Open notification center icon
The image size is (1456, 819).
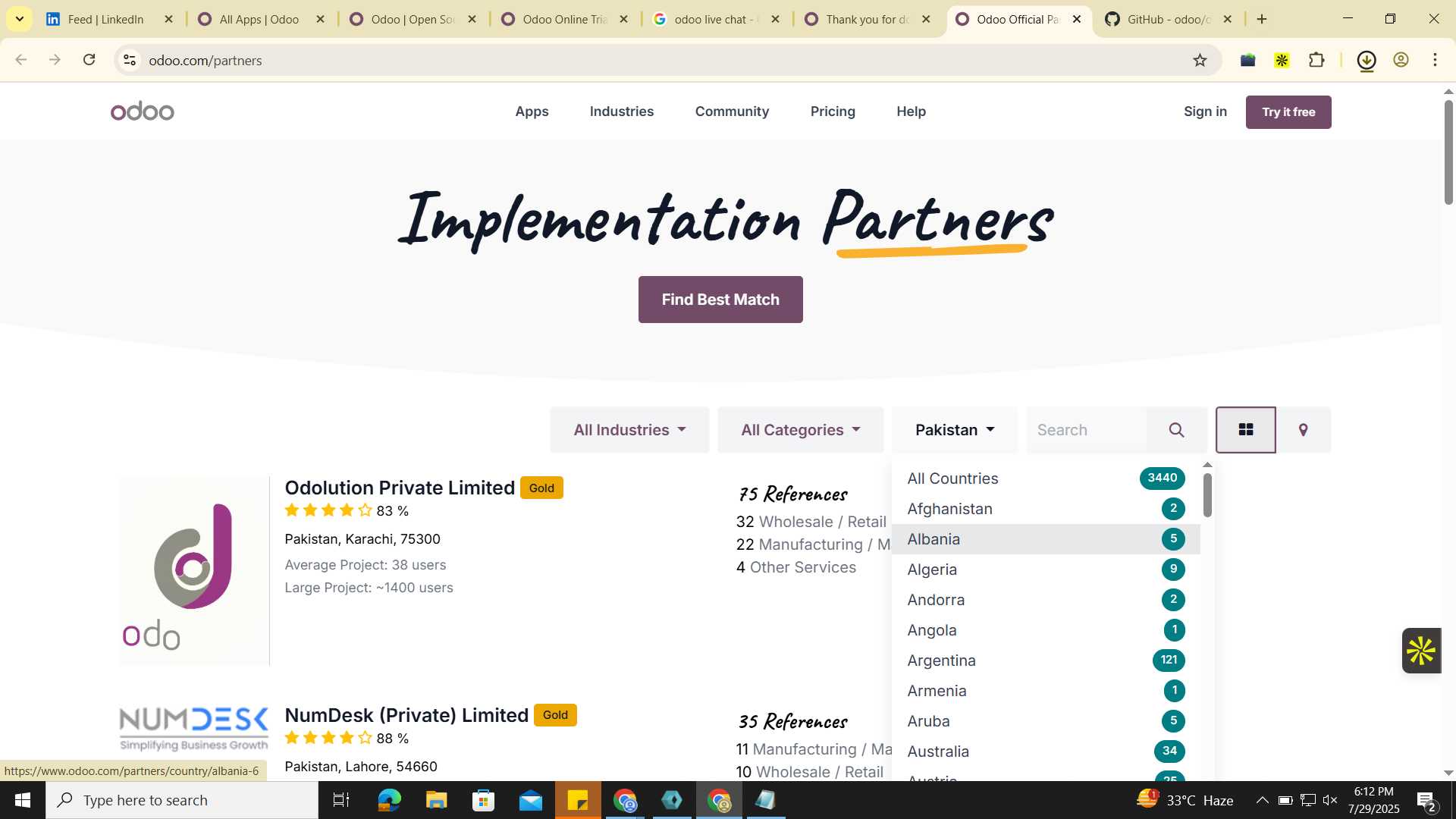(x=1426, y=800)
